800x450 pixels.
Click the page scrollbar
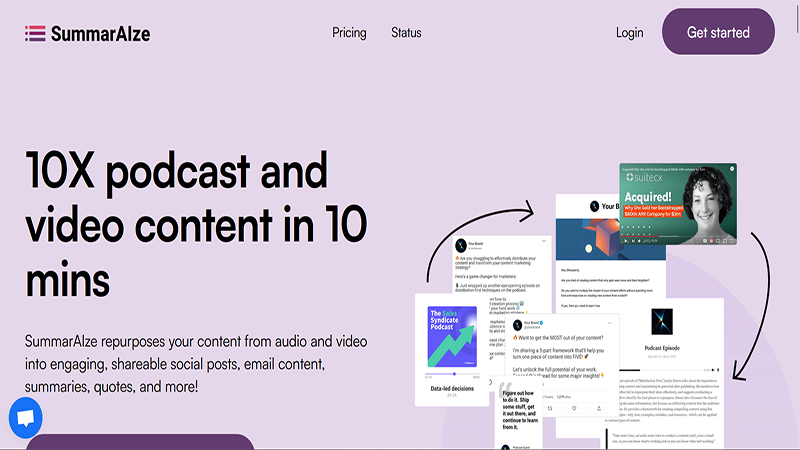pyautogui.click(x=797, y=18)
